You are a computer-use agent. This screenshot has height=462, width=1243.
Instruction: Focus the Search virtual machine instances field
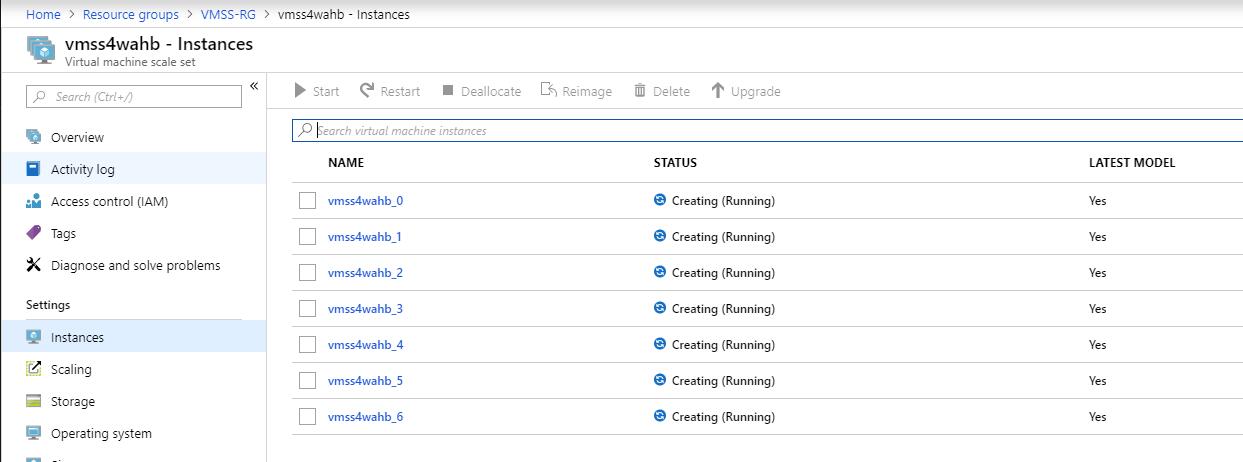(767, 130)
